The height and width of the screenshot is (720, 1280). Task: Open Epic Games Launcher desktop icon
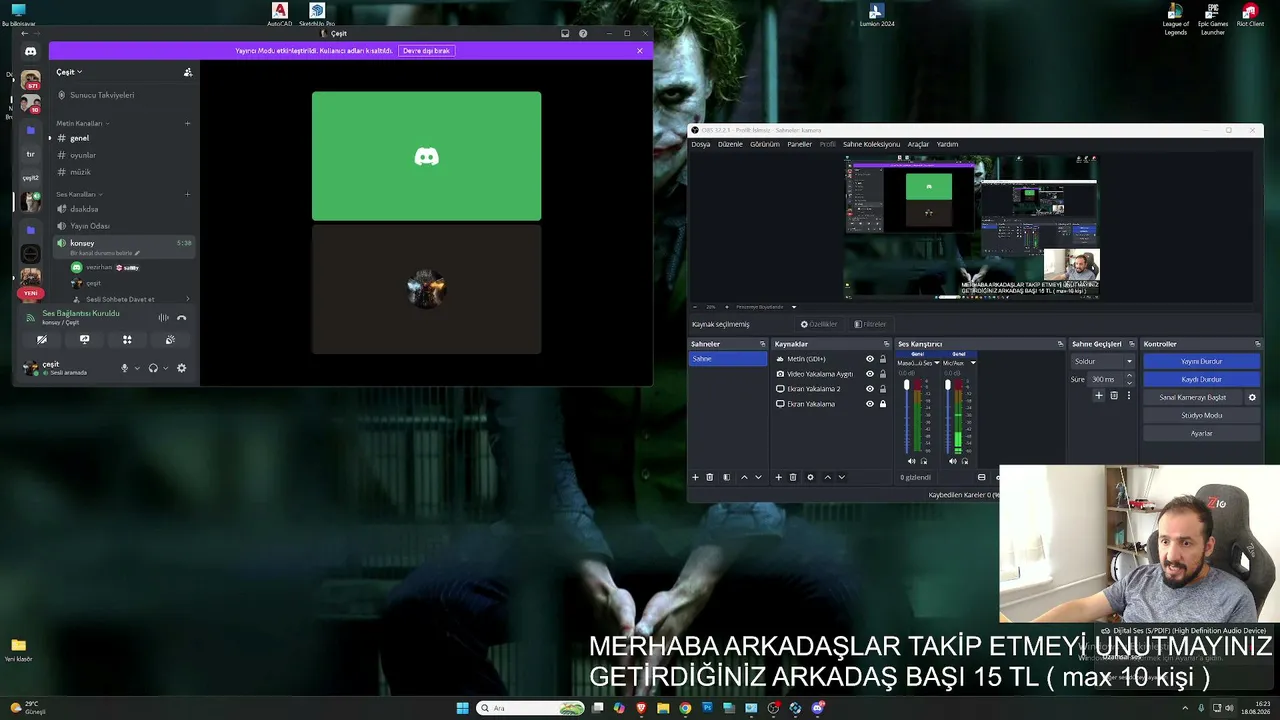pos(1213,19)
